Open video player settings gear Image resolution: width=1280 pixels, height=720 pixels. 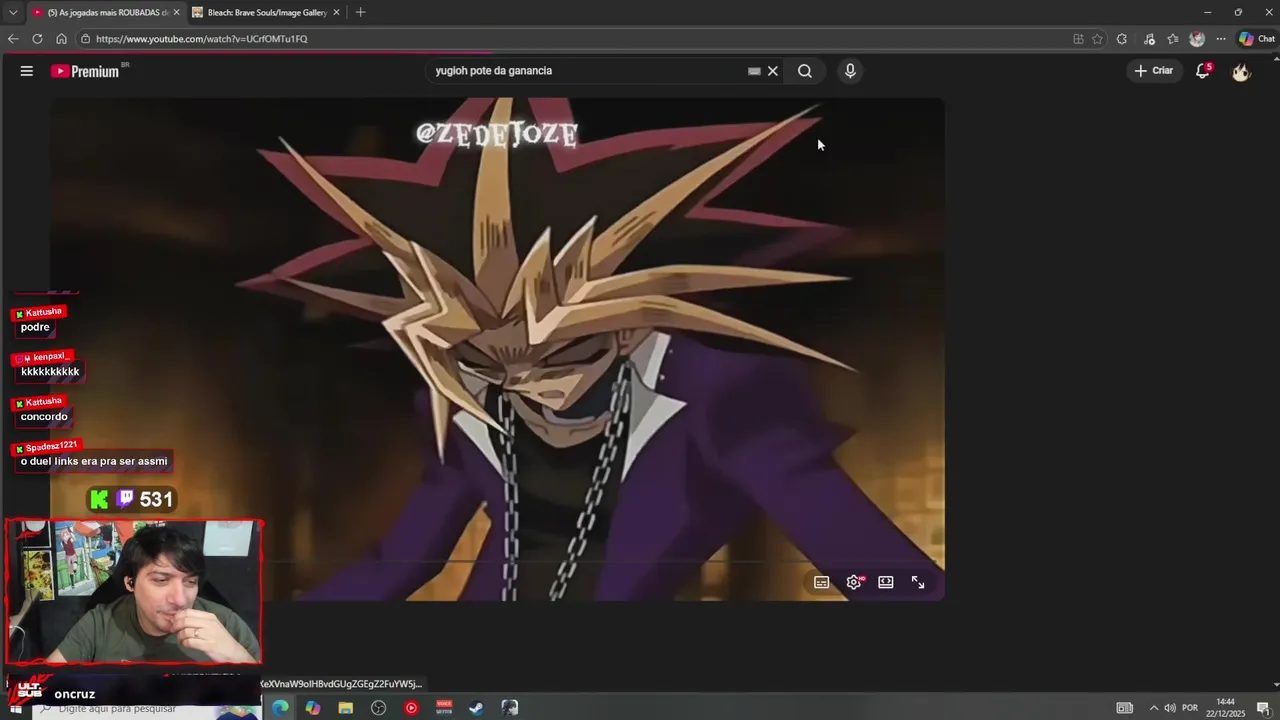pos(854,582)
